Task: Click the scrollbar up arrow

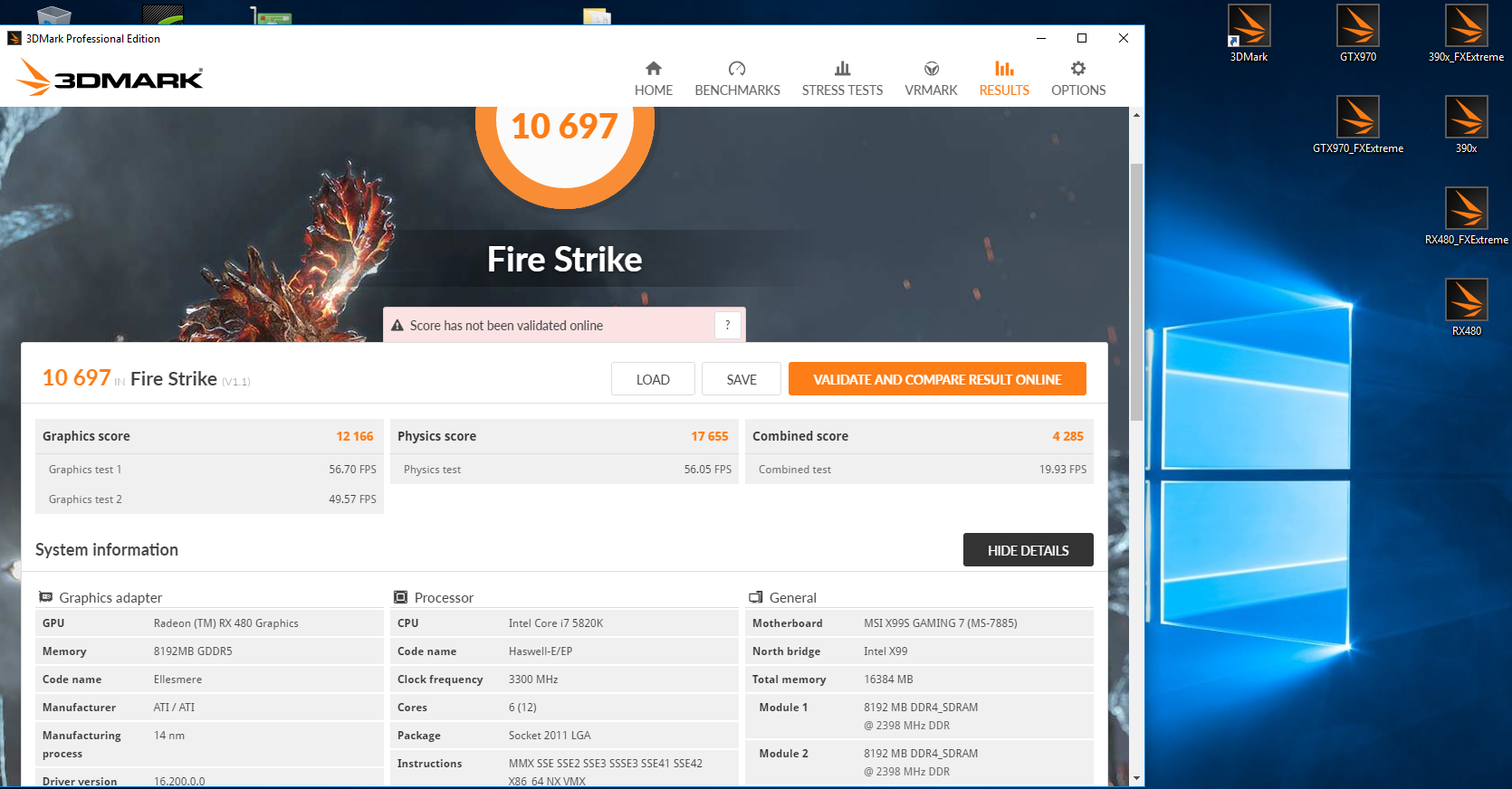Action: pos(1136,115)
